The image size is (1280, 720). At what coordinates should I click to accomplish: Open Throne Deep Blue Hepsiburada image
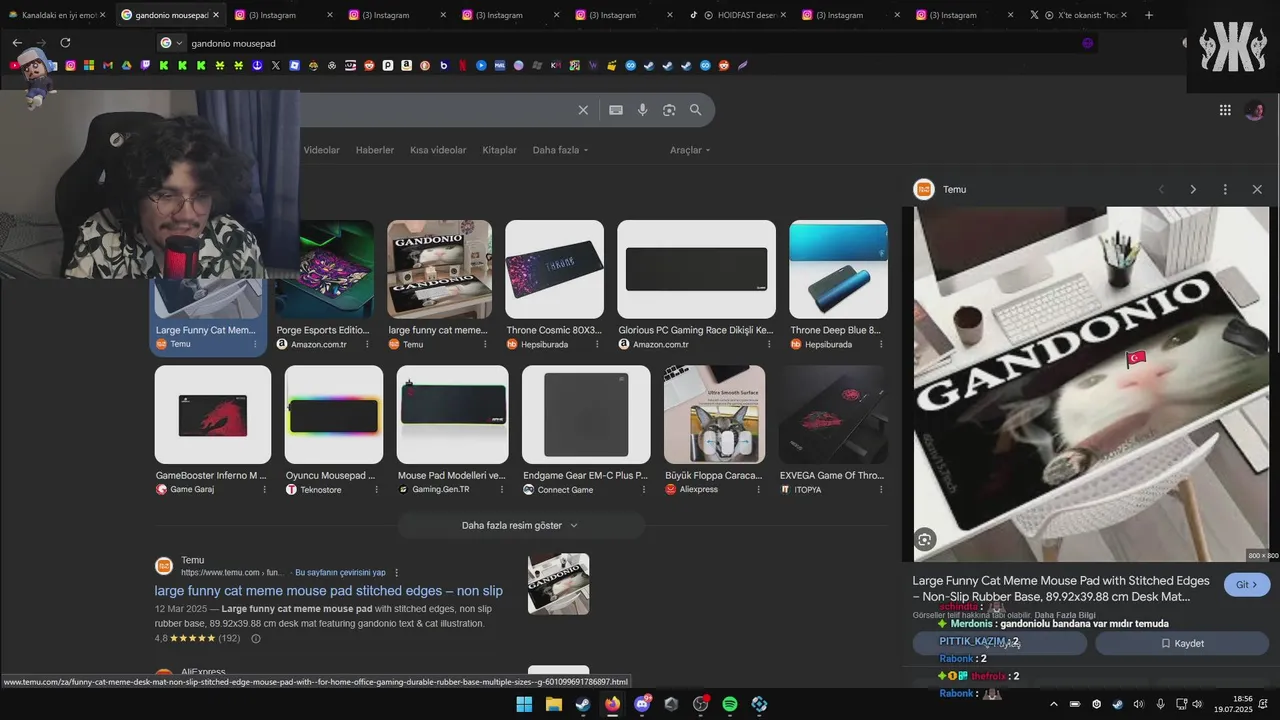[838, 269]
